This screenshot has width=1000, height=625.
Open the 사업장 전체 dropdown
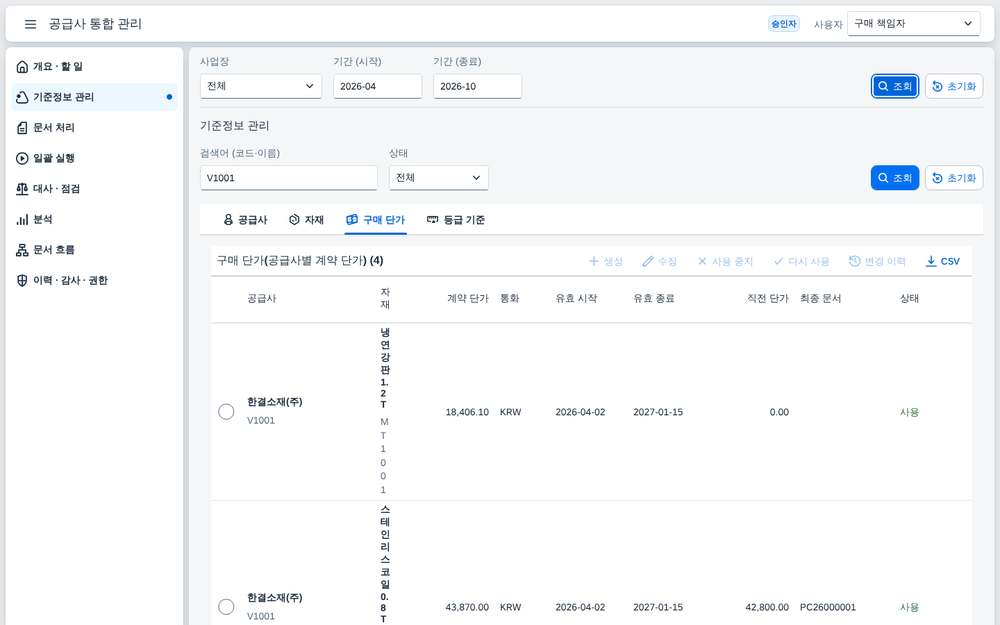(x=261, y=86)
